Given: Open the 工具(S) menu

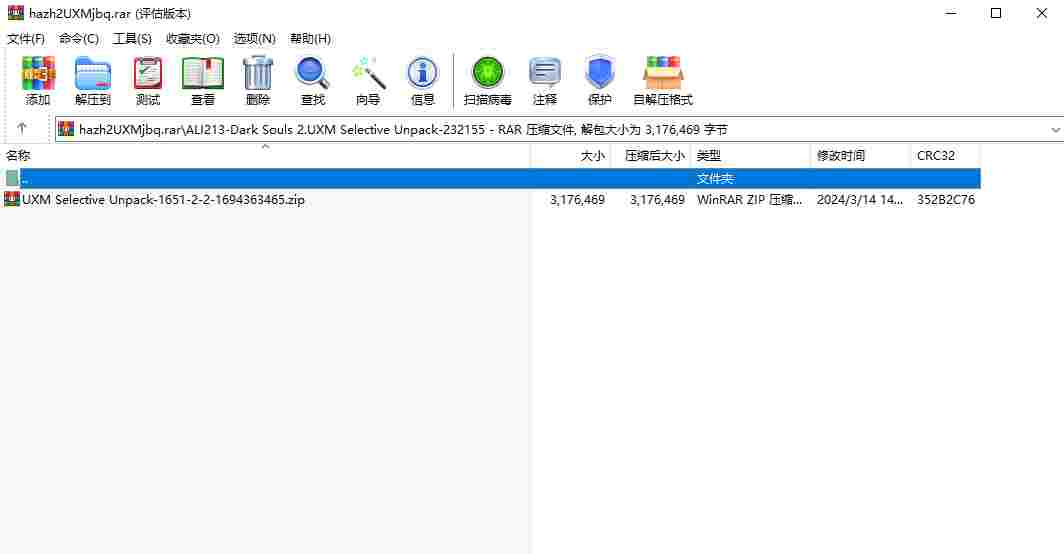Looking at the screenshot, I should 132,39.
